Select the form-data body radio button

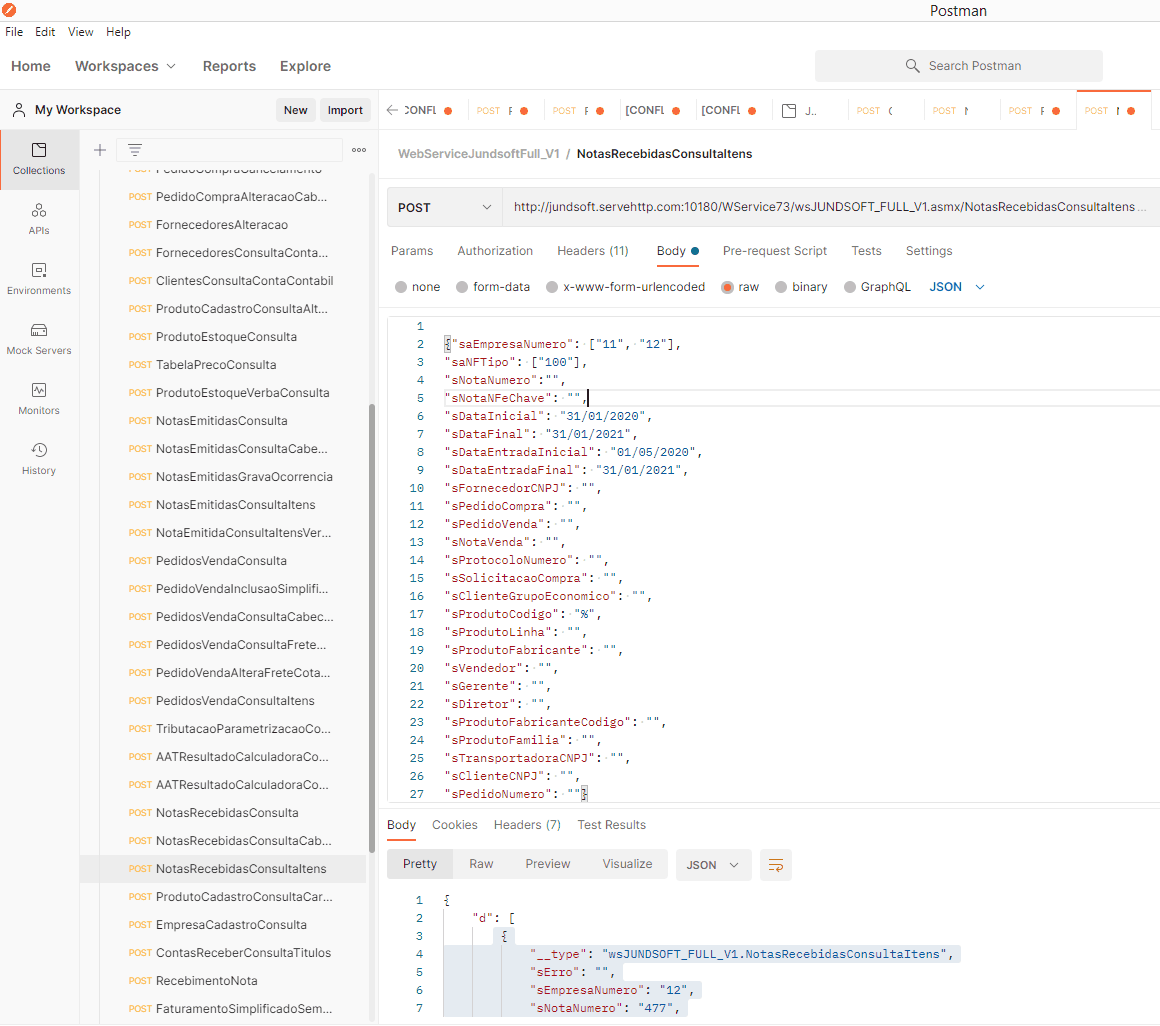[462, 287]
